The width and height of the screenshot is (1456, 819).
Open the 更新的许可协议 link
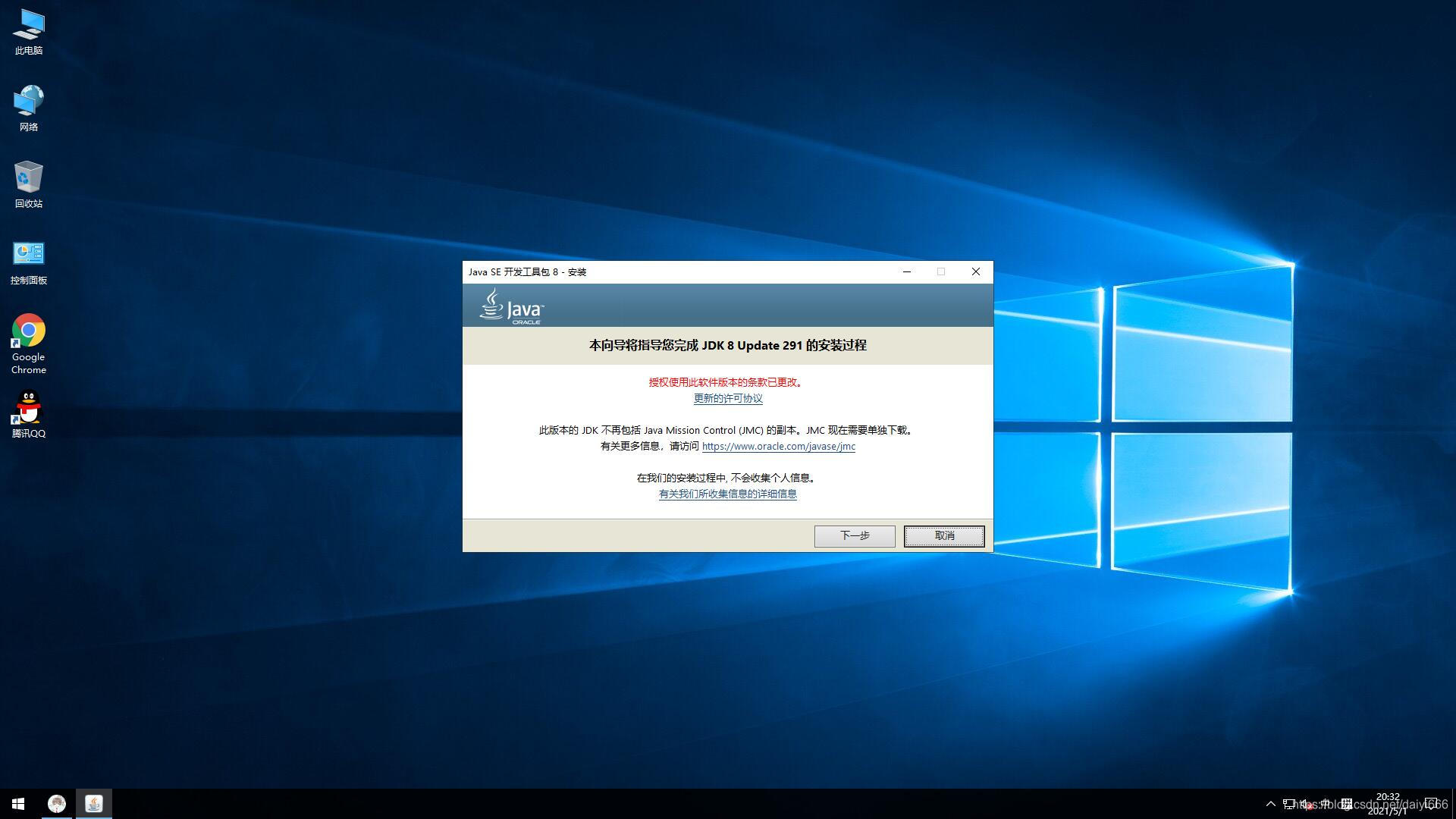click(x=728, y=399)
